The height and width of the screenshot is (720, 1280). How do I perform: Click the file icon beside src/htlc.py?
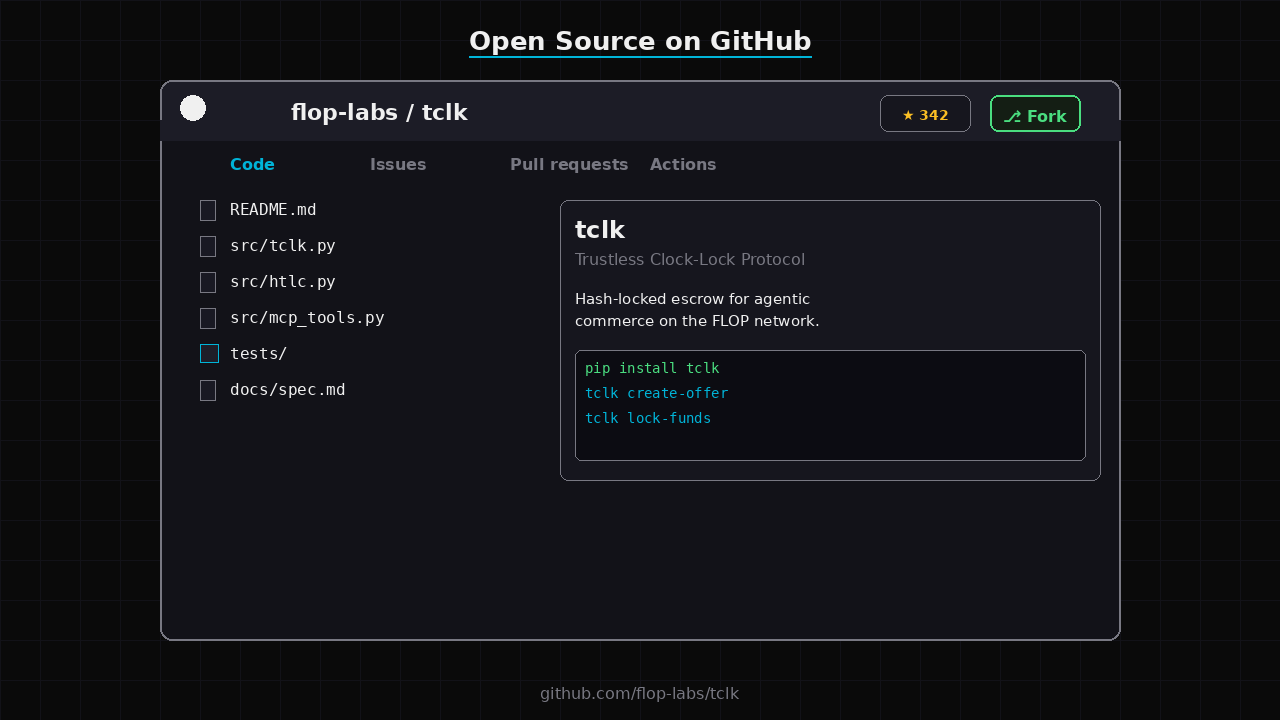208,282
